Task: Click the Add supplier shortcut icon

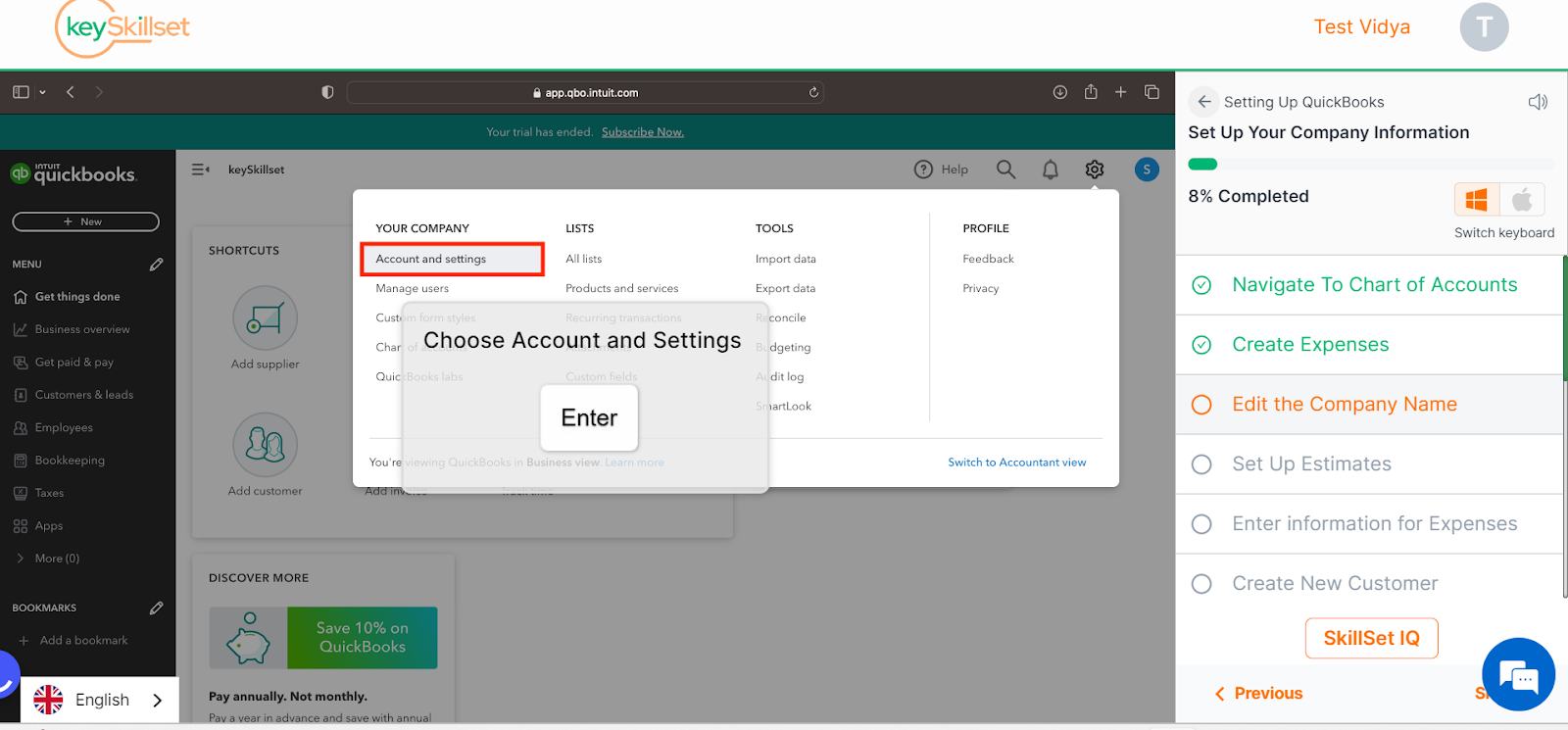Action: tap(265, 318)
